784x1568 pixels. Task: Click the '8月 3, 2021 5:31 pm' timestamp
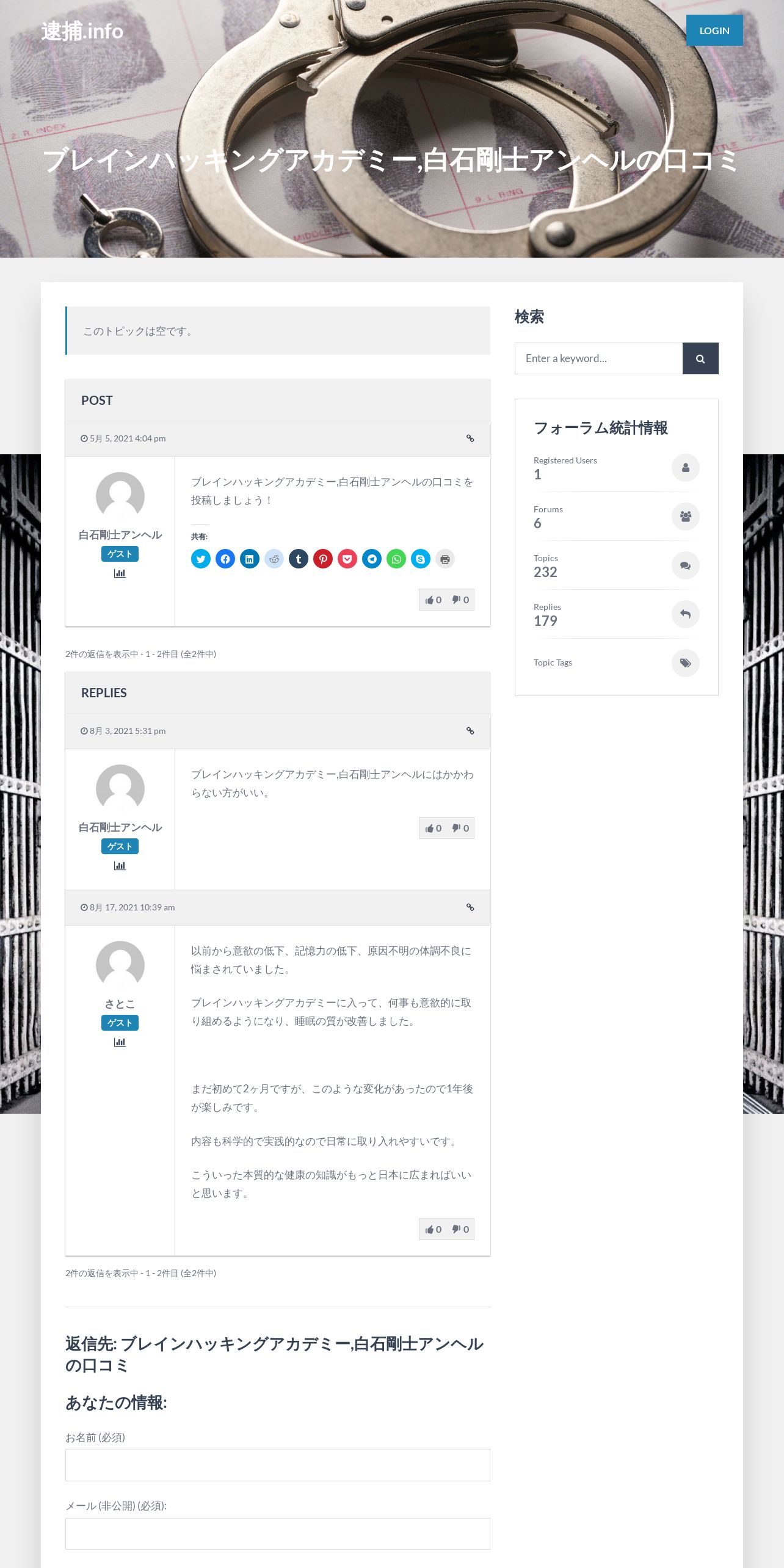click(x=128, y=731)
